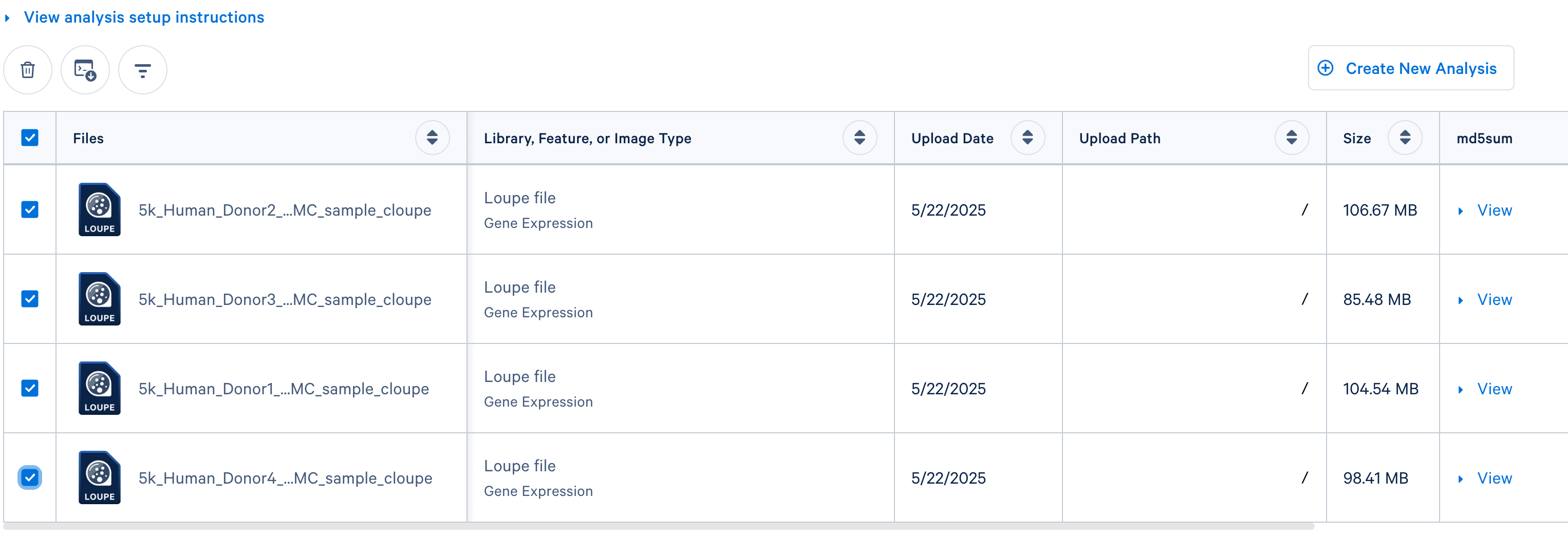Screen dimensions: 1568x536
Task: Click the Loupe file icon for Donor2
Action: click(99, 209)
